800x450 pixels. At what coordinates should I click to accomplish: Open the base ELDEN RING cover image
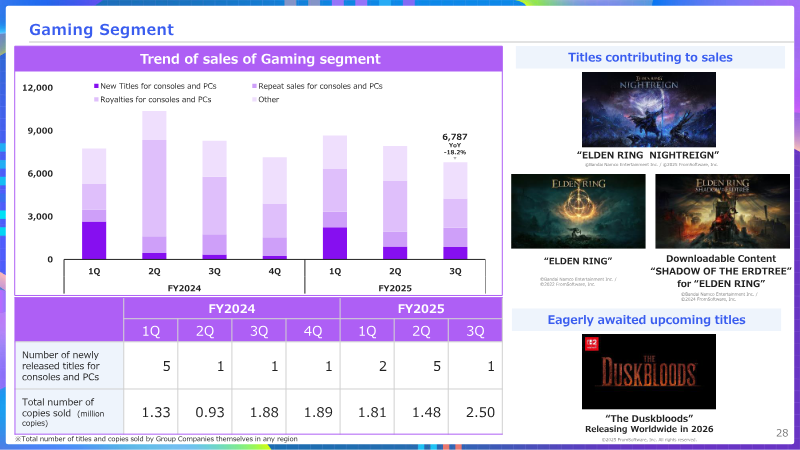[x=578, y=211]
